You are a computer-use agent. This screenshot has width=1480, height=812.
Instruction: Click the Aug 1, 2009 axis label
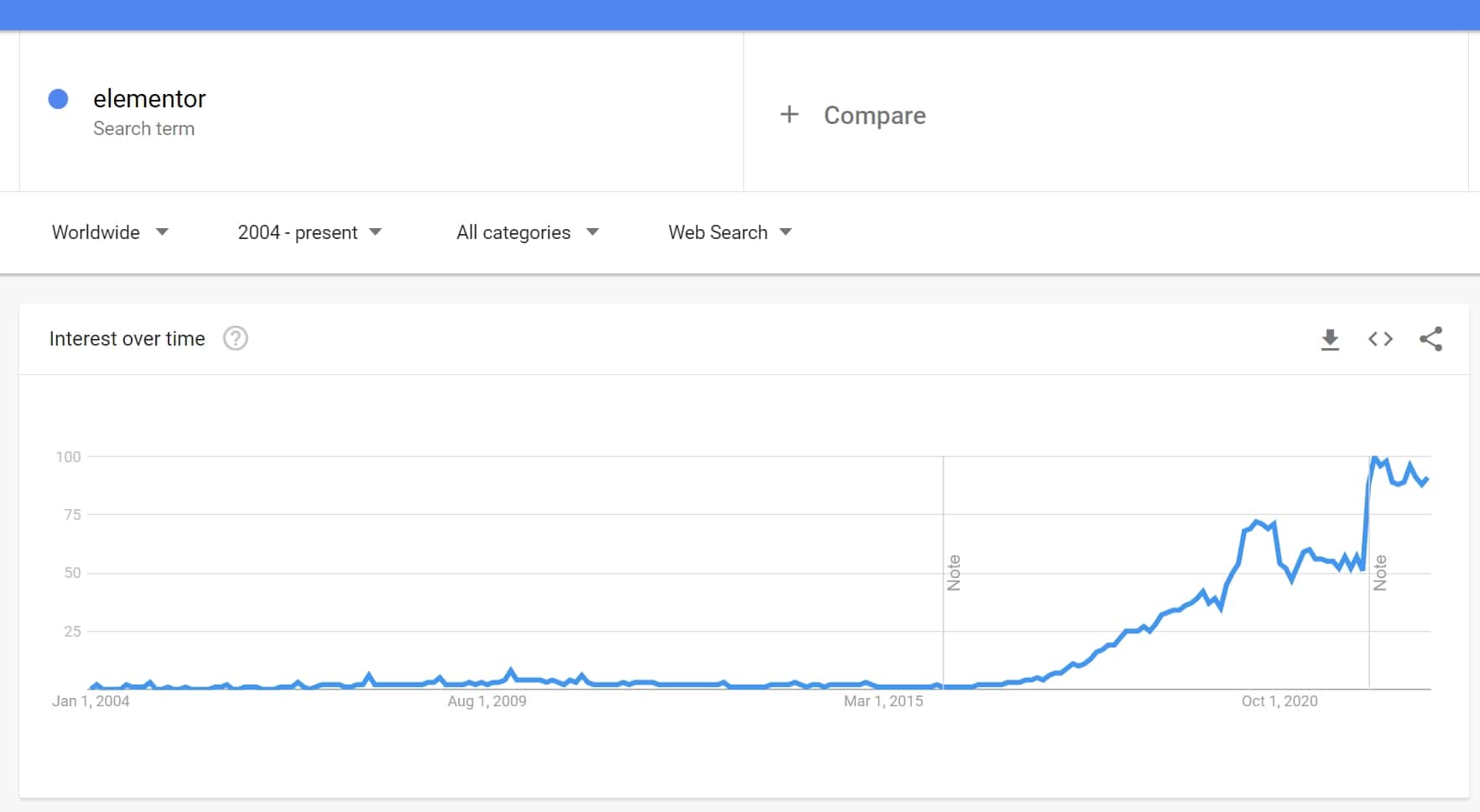pyautogui.click(x=487, y=701)
